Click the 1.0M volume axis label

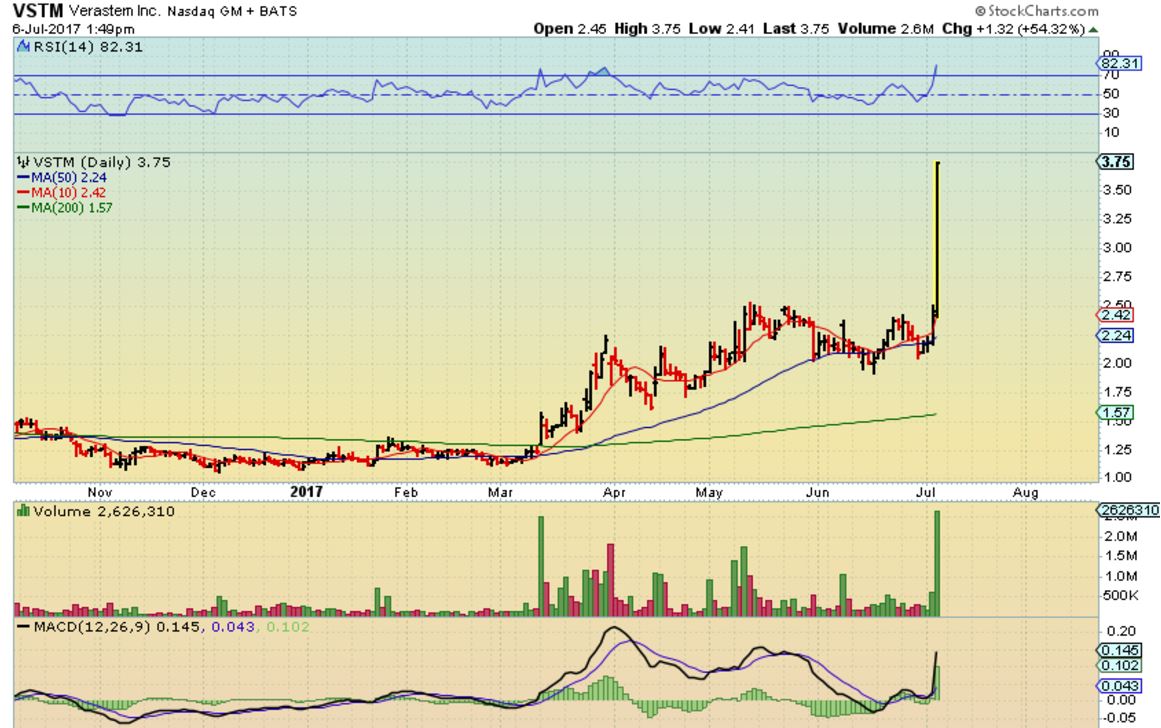coord(1120,576)
